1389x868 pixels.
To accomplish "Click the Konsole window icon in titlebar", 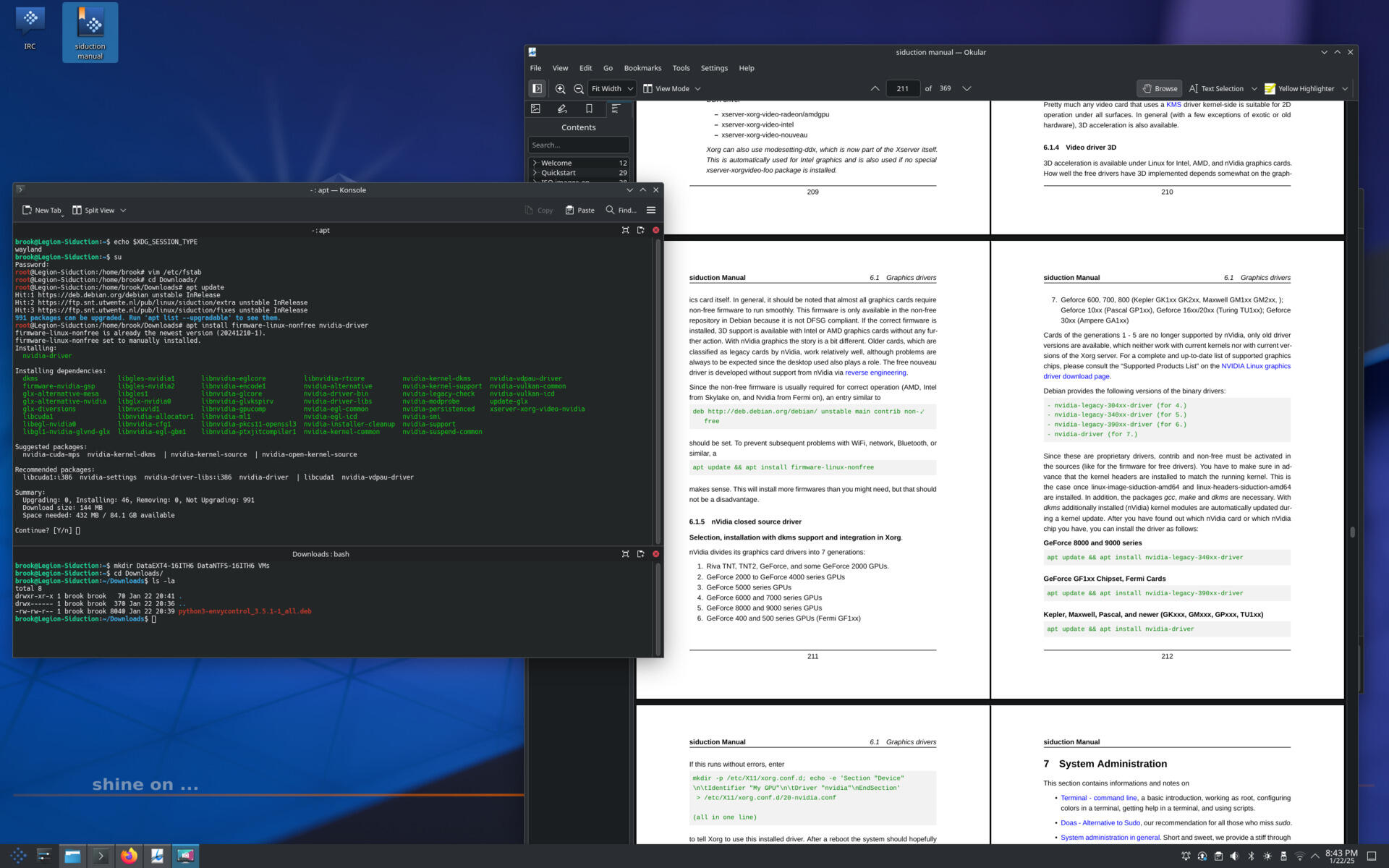I will [x=20, y=190].
